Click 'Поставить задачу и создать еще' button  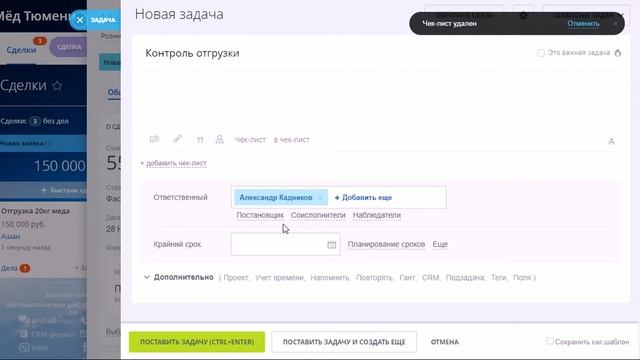pos(344,342)
